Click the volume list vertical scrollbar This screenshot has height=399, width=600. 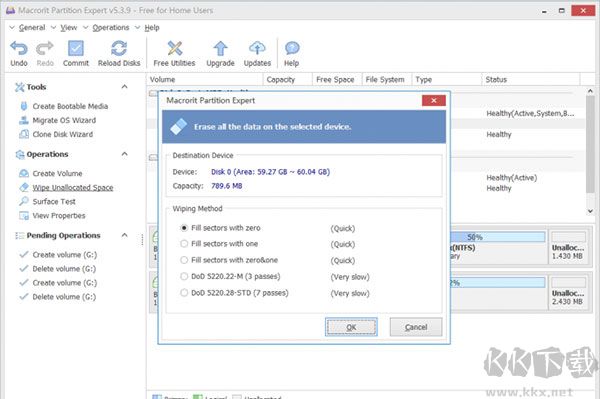(590, 150)
